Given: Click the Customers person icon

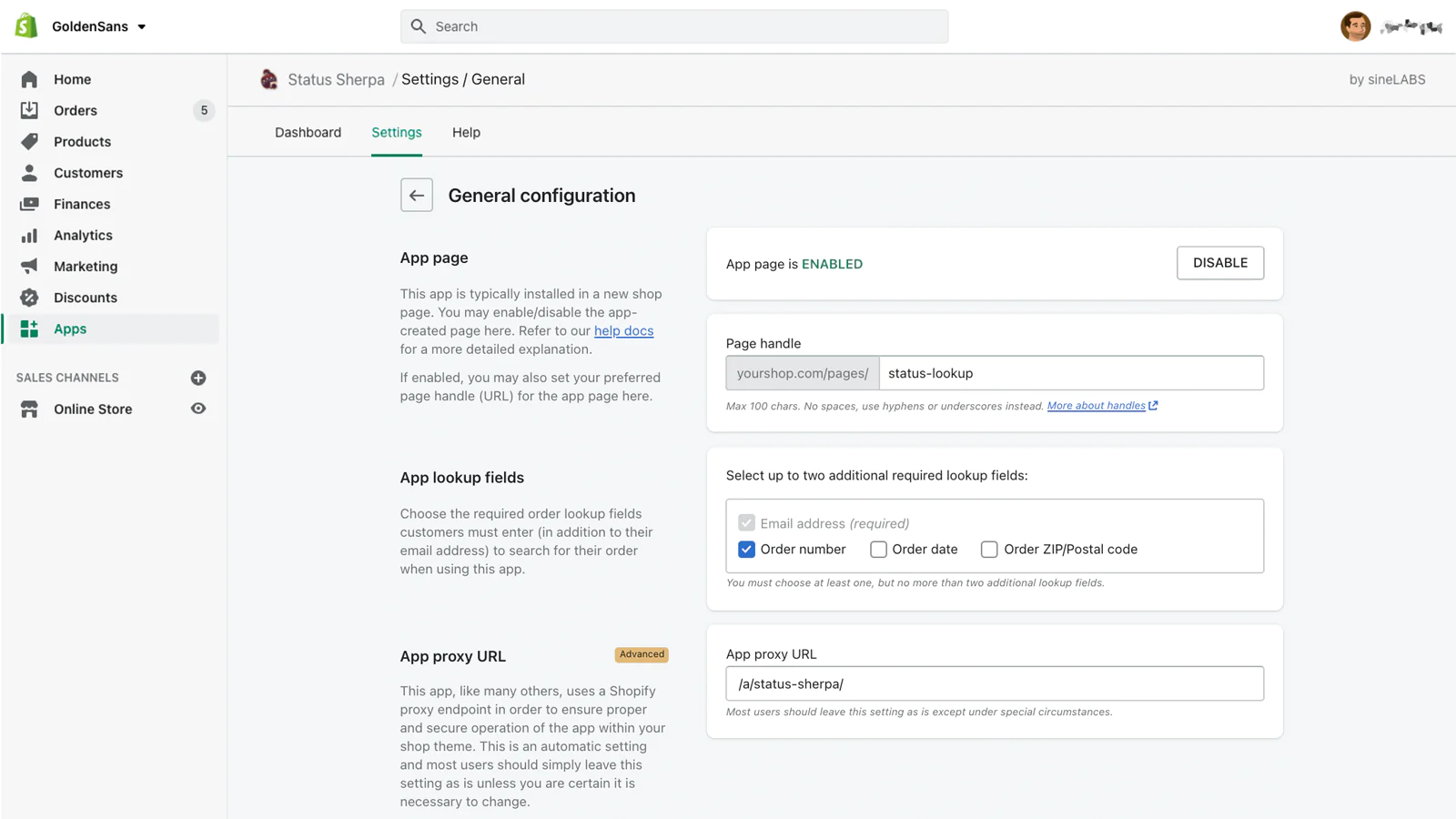Looking at the screenshot, I should click(x=29, y=173).
